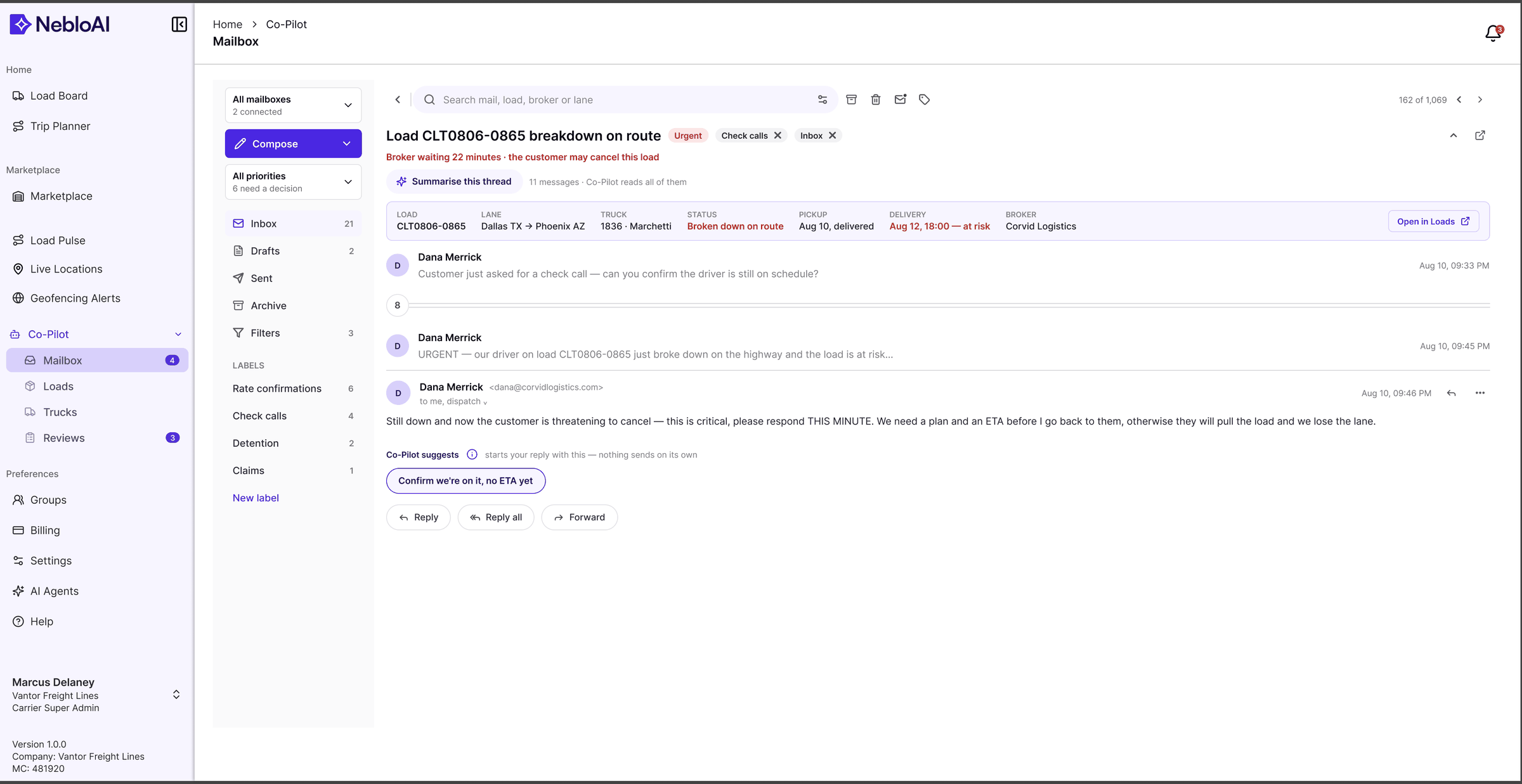Open the All priorities dropdown
Viewport: 1522px width, 784px height.
[x=293, y=182]
